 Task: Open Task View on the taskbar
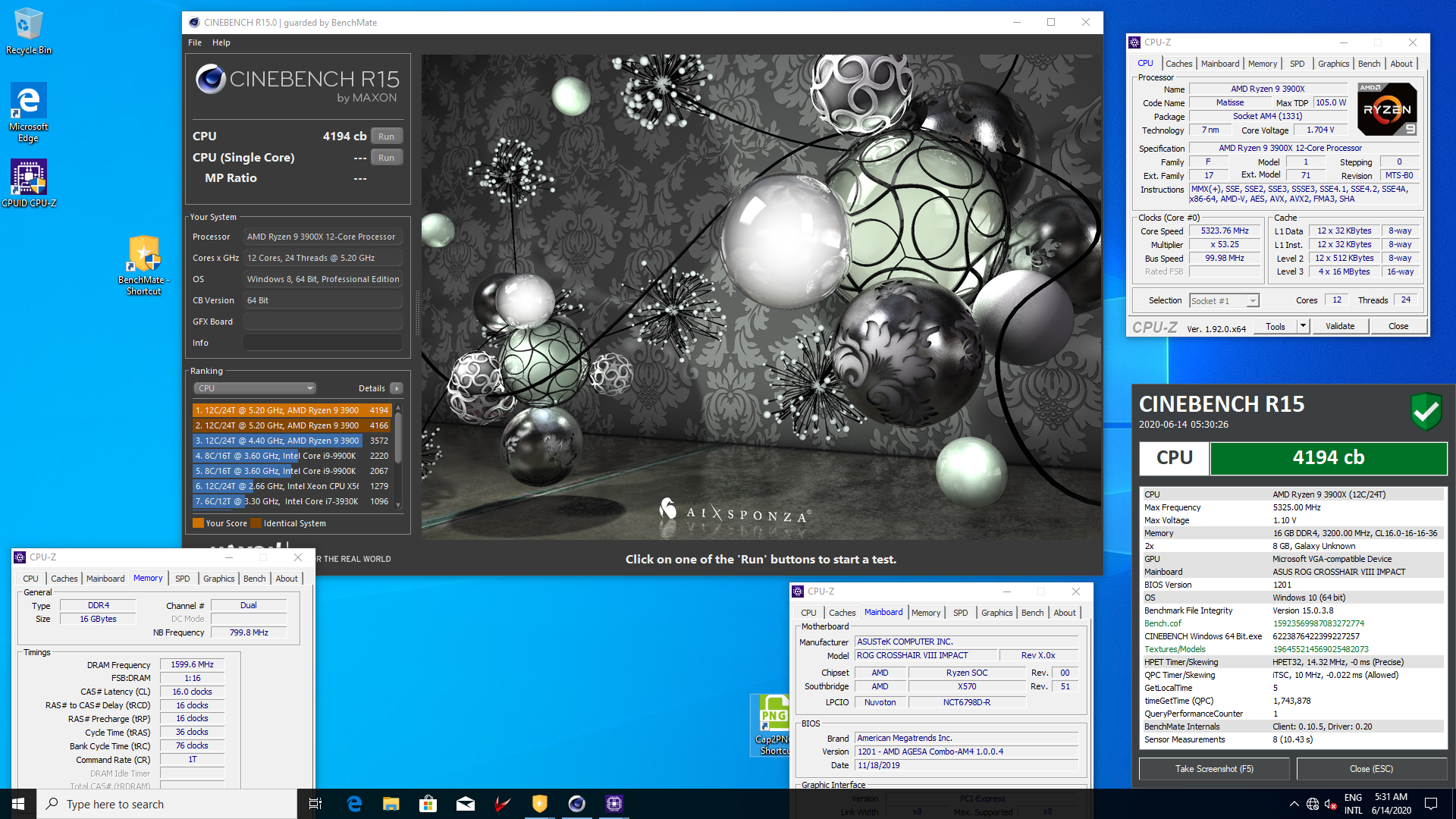coord(315,804)
